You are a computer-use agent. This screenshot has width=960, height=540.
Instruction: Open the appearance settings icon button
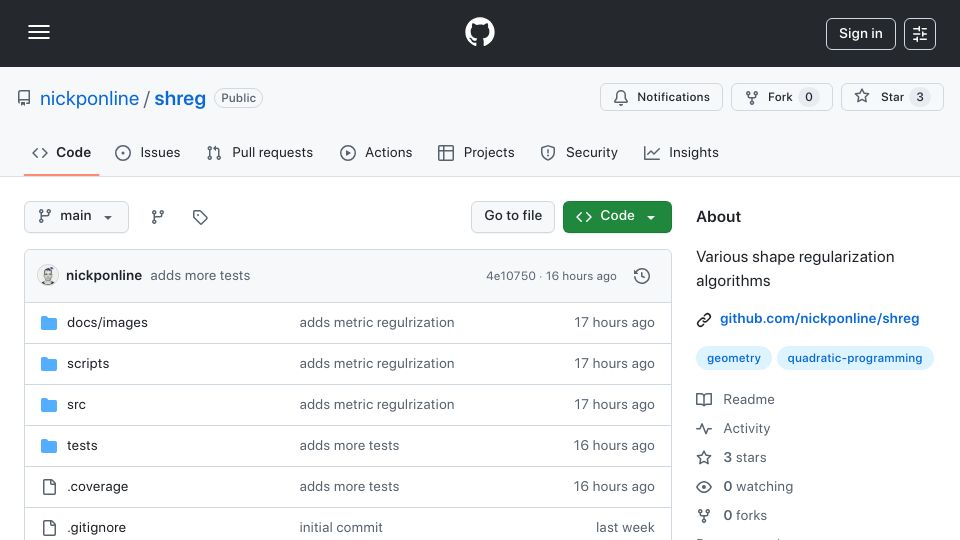[920, 34]
